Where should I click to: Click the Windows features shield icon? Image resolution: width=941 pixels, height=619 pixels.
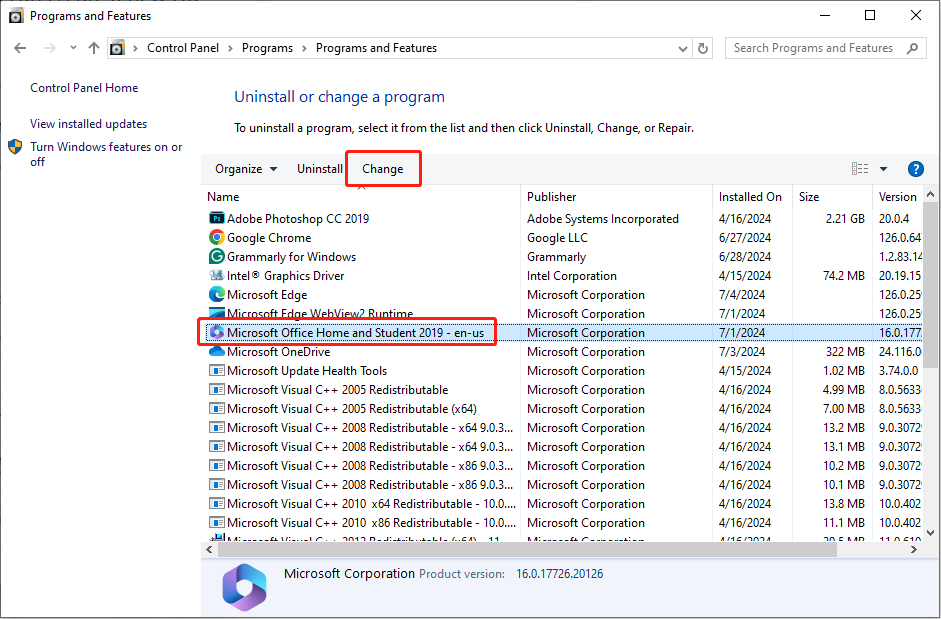click(15, 147)
